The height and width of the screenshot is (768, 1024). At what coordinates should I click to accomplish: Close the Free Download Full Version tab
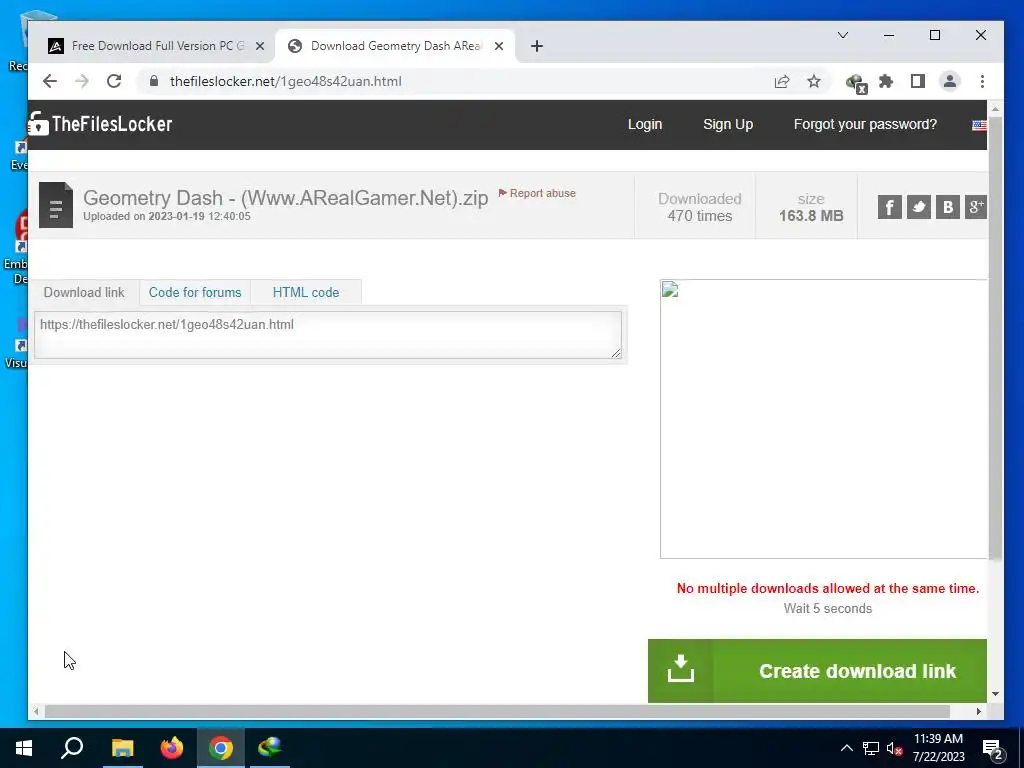259,46
